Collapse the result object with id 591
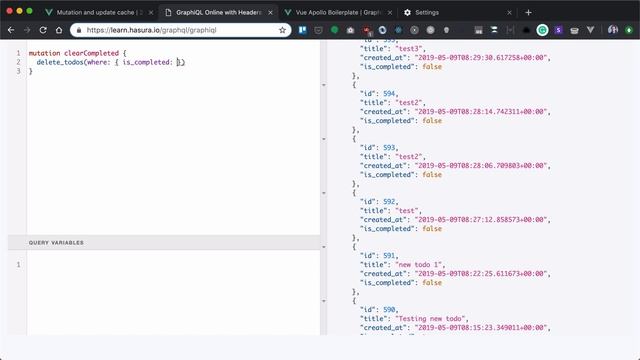 [324, 247]
